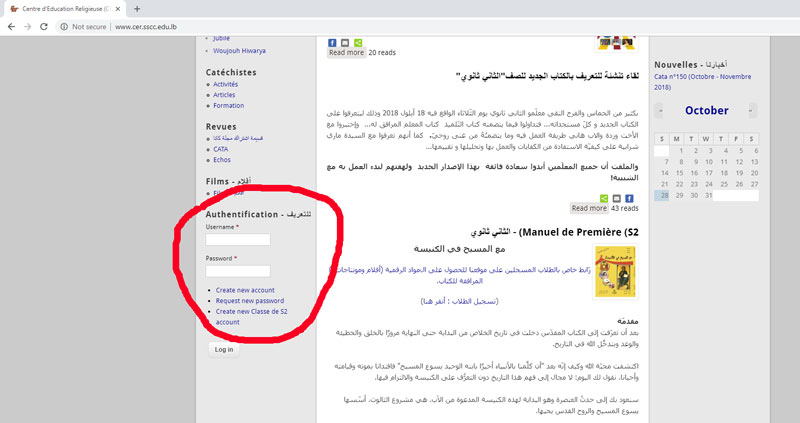
Task: Click the October calendar month title
Action: pyautogui.click(x=707, y=110)
